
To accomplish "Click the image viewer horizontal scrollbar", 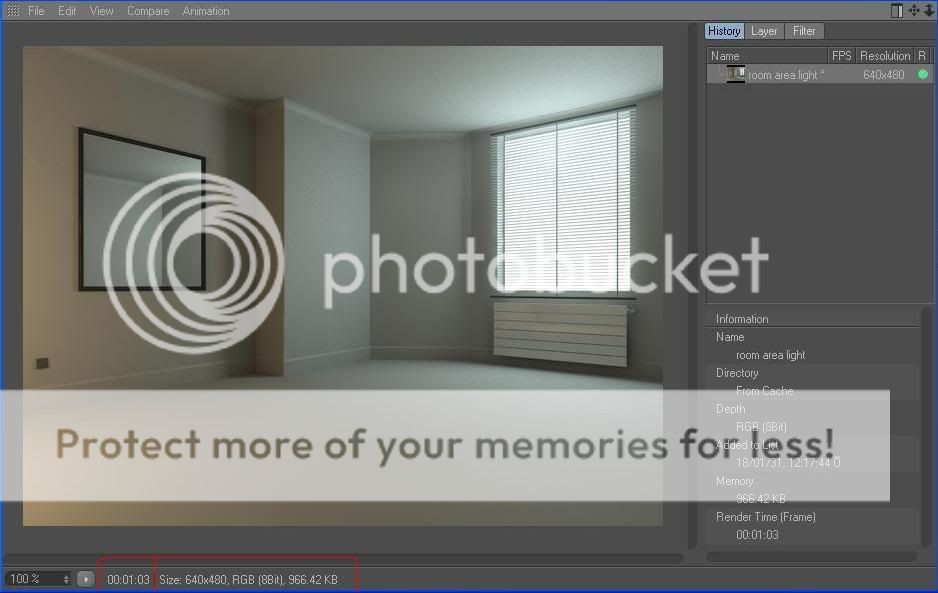I will pos(343,558).
